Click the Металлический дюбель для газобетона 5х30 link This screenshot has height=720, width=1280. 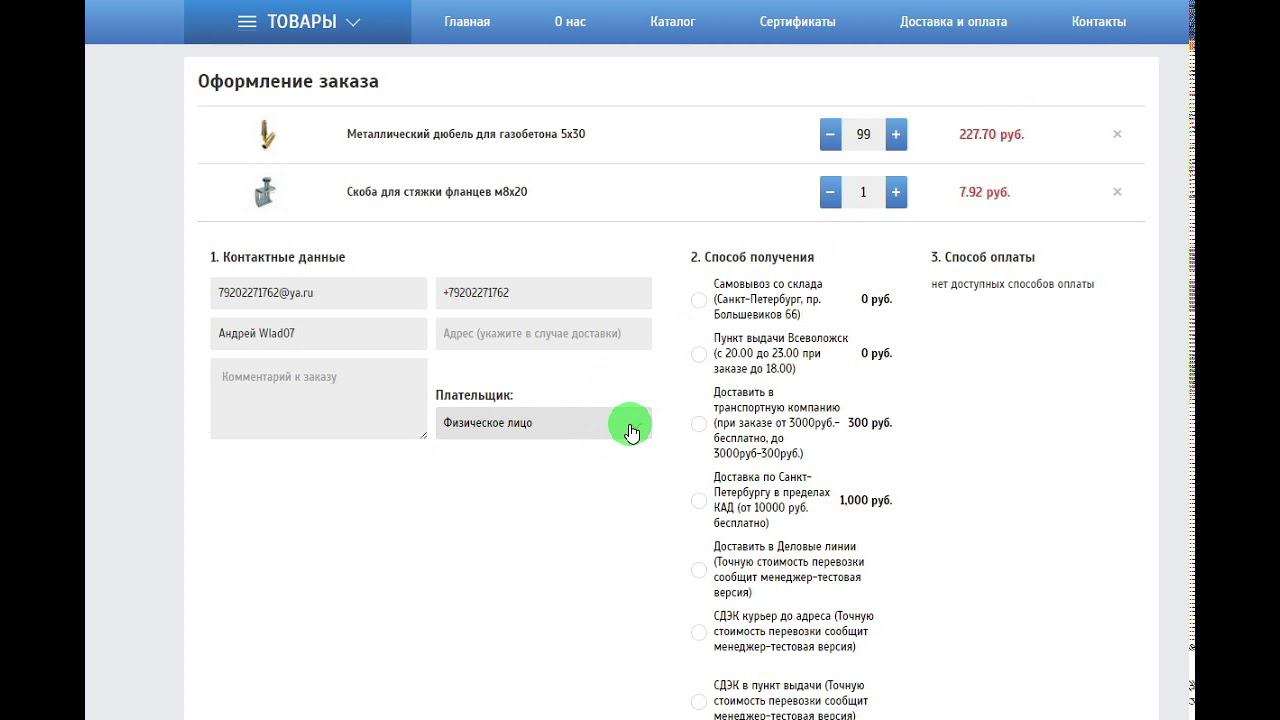click(x=466, y=134)
